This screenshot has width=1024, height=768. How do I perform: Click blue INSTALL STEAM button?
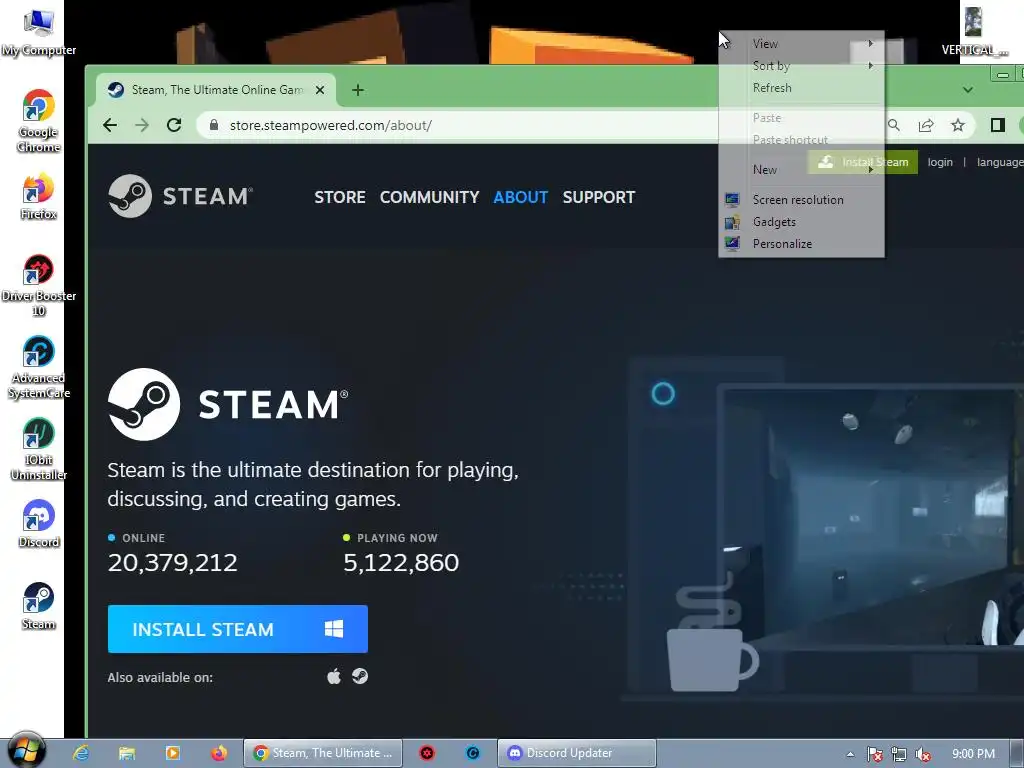pyautogui.click(x=238, y=629)
